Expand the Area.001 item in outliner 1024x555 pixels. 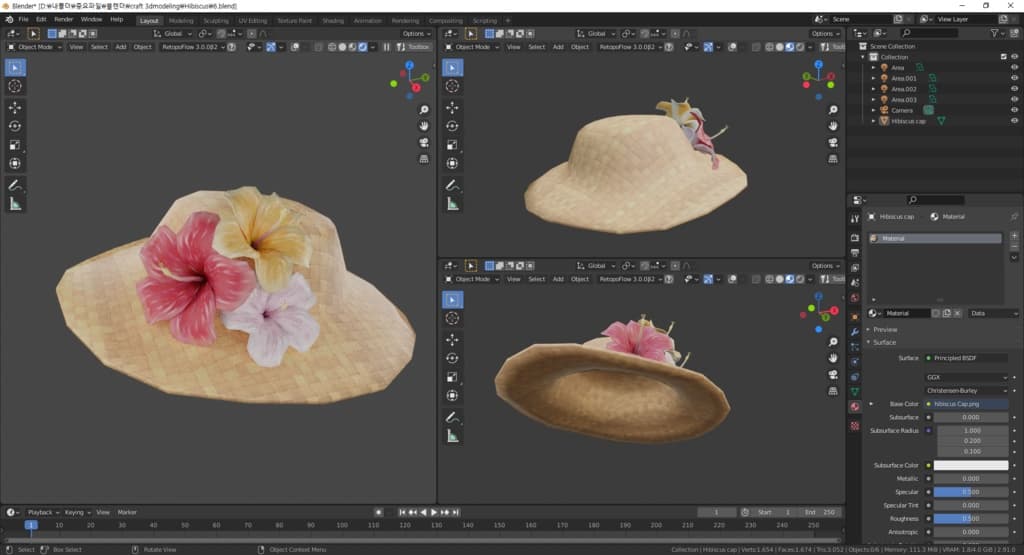[x=873, y=78]
